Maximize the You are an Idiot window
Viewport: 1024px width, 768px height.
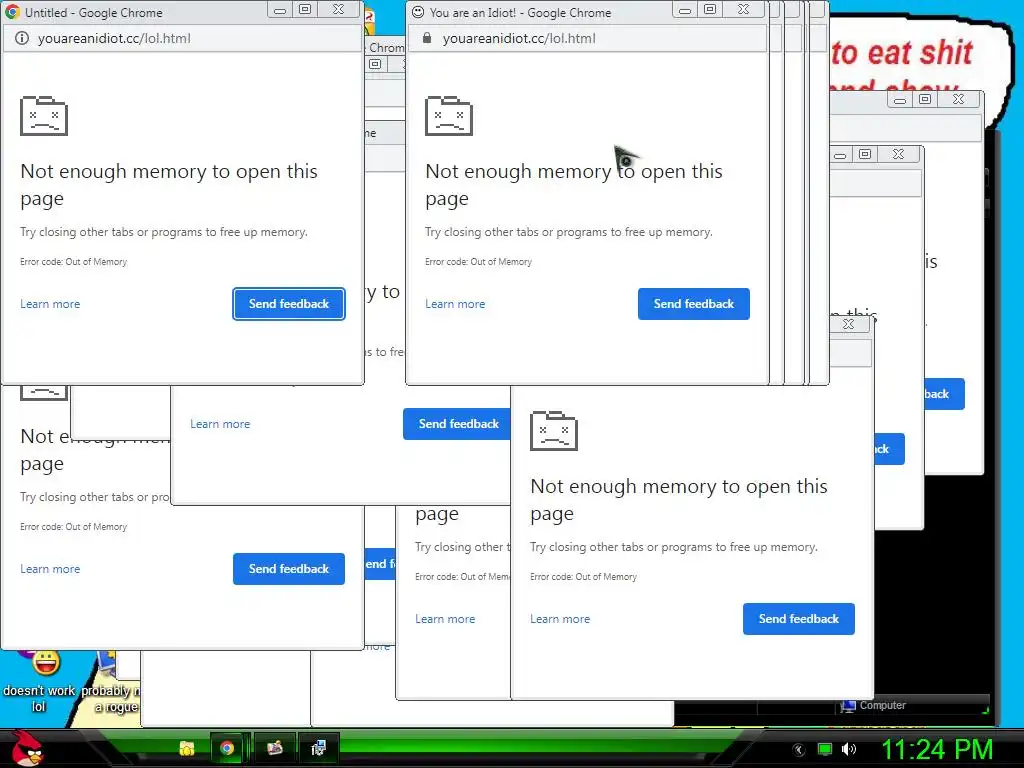click(710, 10)
